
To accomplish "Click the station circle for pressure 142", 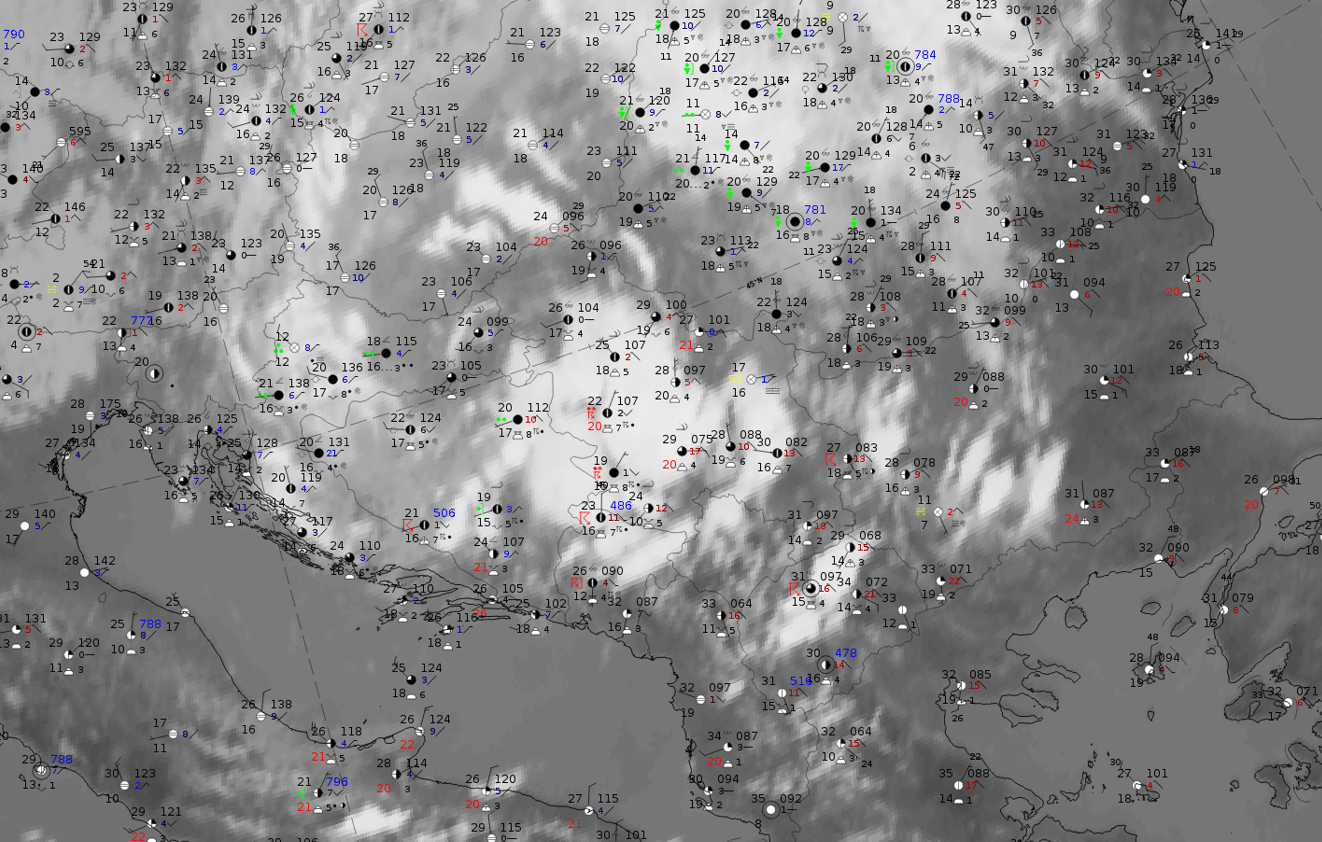I will pyautogui.click(x=85, y=574).
